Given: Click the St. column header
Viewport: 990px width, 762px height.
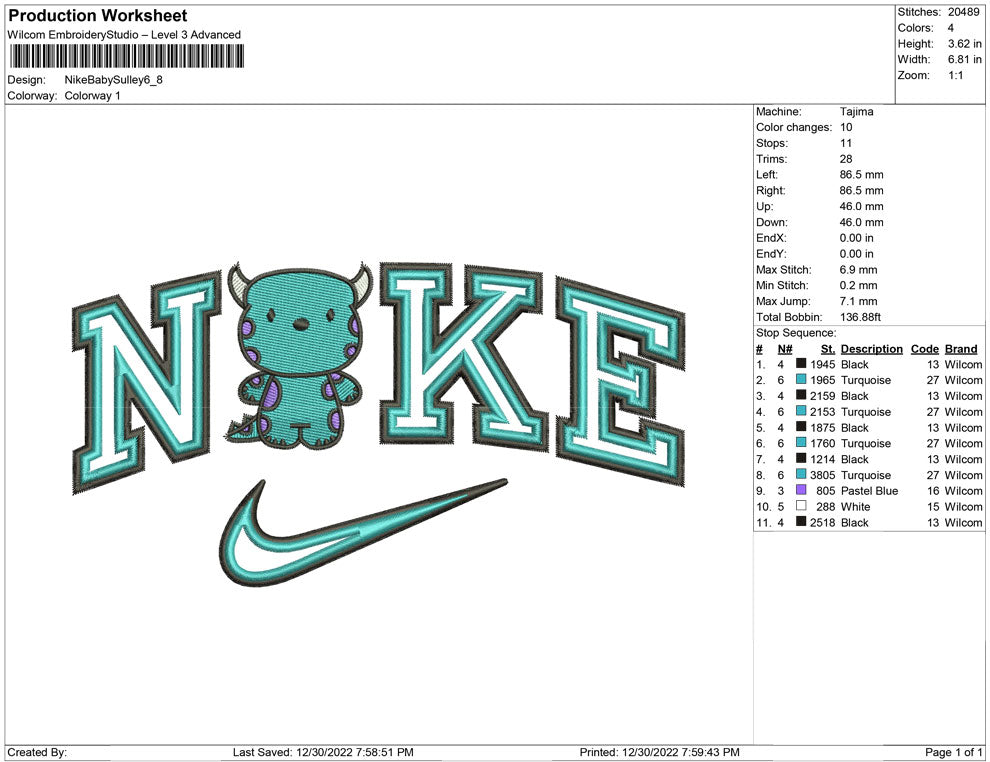Looking at the screenshot, I should 828,348.
